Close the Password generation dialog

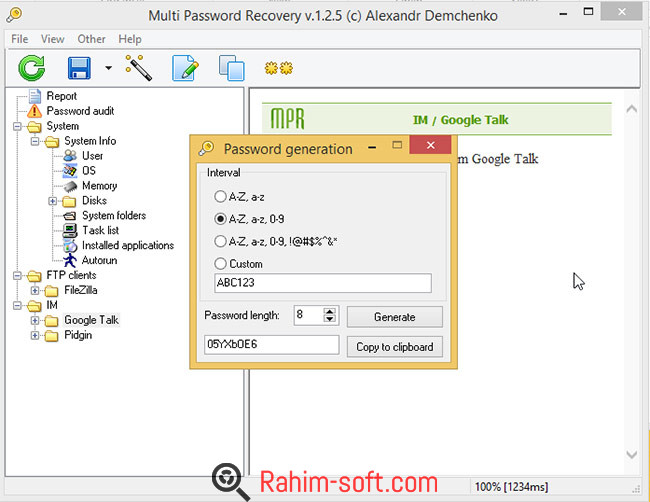click(x=430, y=145)
